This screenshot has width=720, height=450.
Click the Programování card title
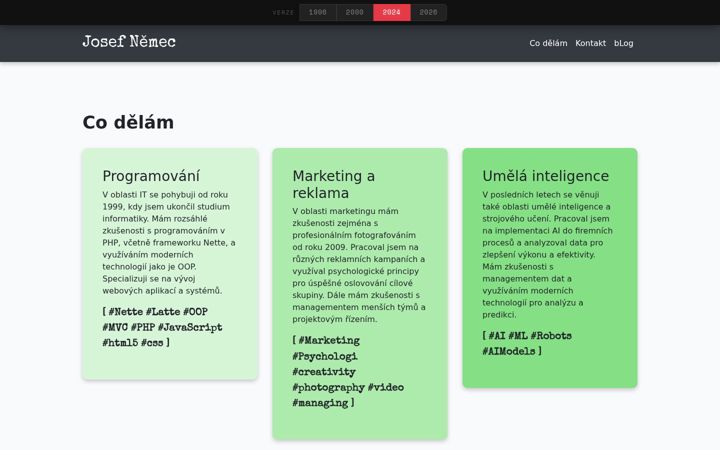[x=151, y=176]
